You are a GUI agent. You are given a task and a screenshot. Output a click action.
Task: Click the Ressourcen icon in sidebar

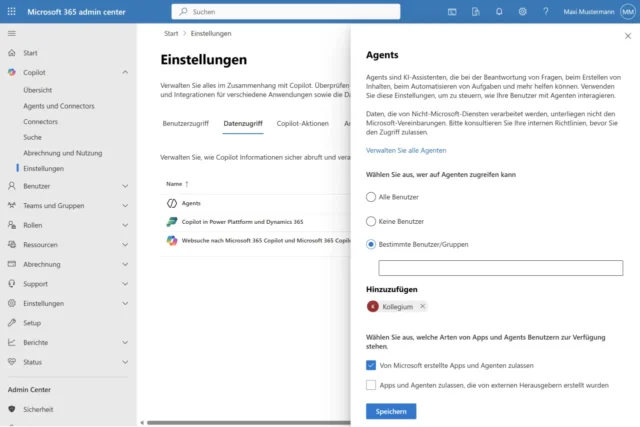pos(12,245)
